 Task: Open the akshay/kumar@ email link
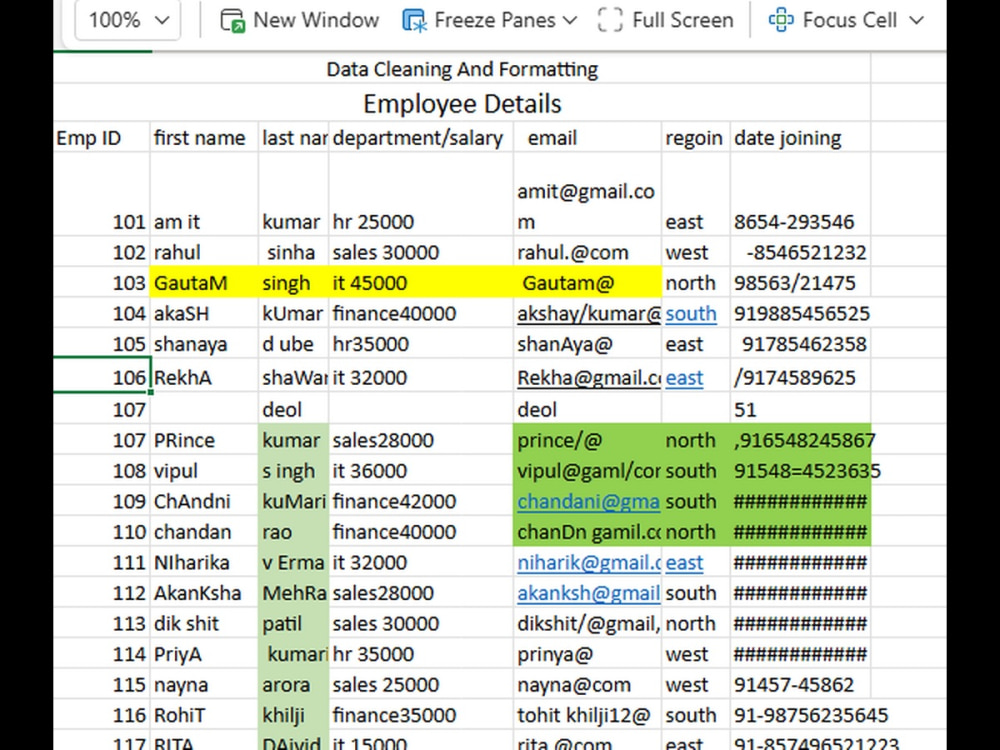(x=589, y=314)
